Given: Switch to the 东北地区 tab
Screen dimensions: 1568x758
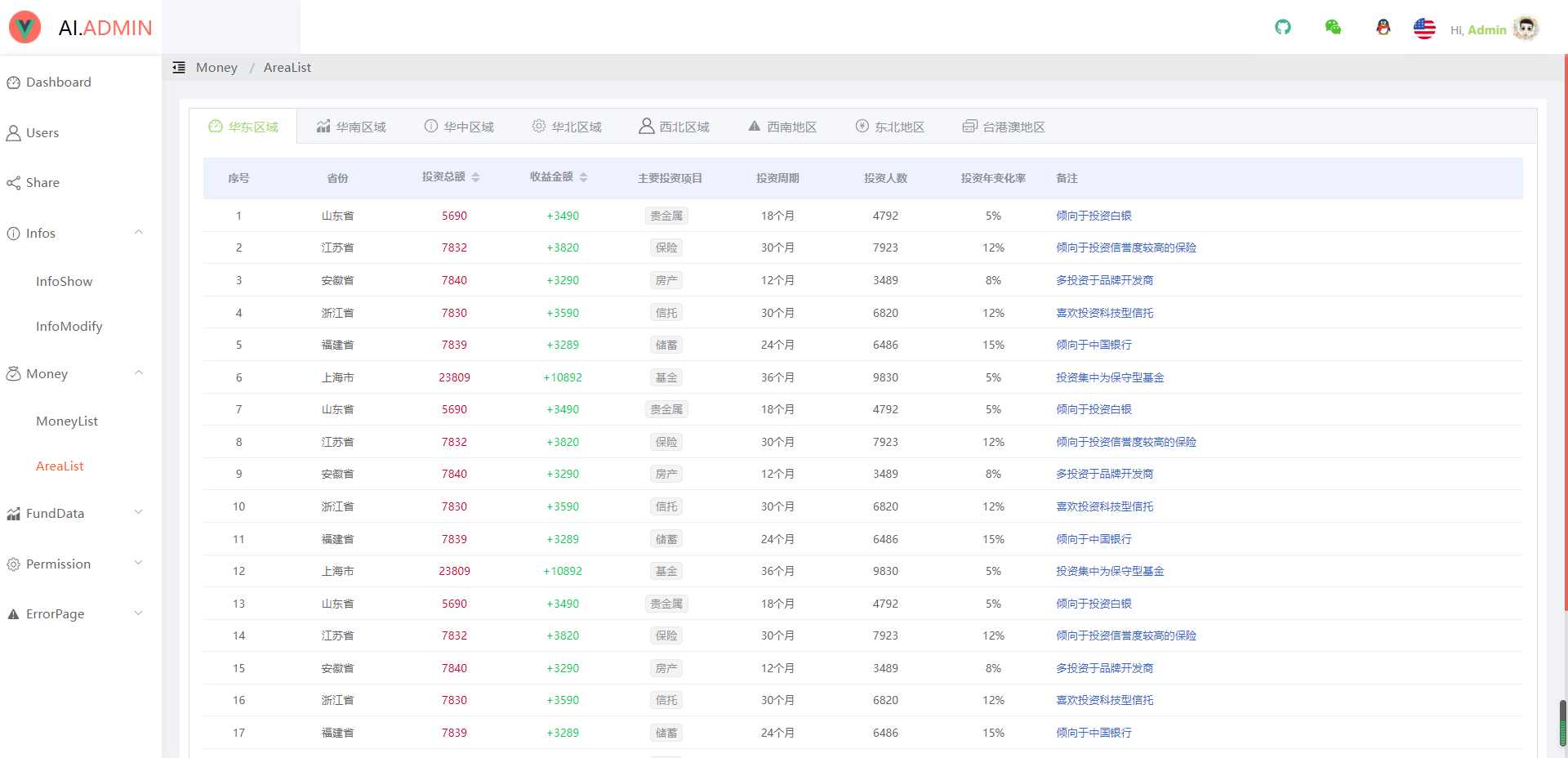Looking at the screenshot, I should [890, 127].
